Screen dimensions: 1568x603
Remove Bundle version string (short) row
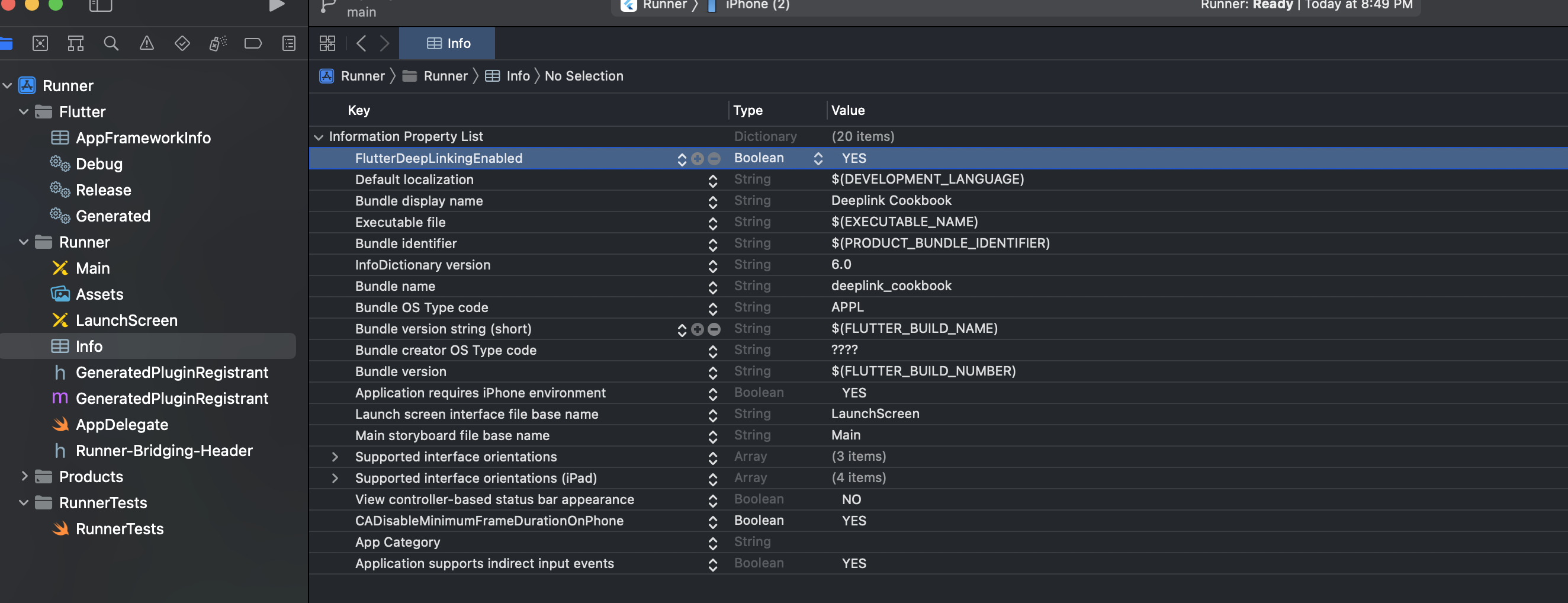pos(714,329)
